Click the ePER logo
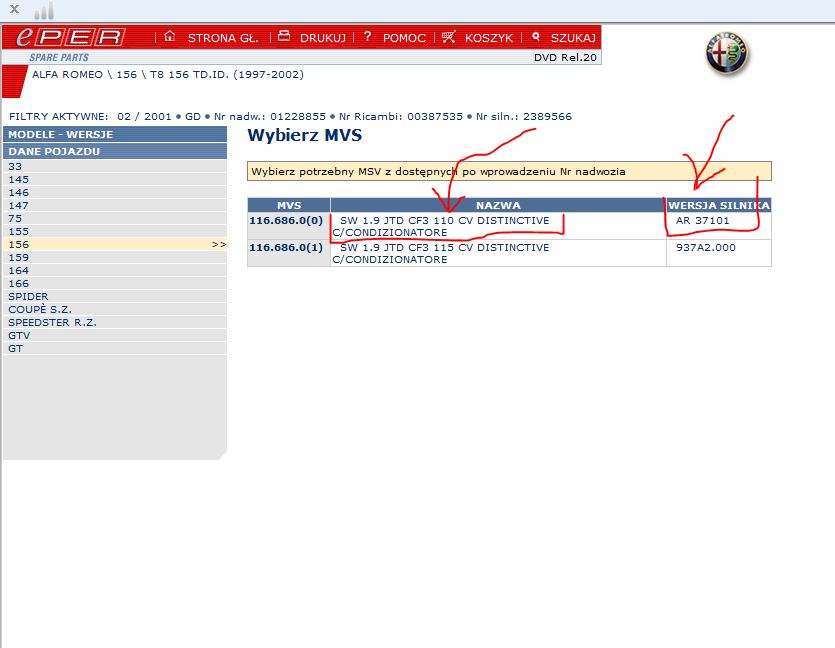 click(x=70, y=37)
